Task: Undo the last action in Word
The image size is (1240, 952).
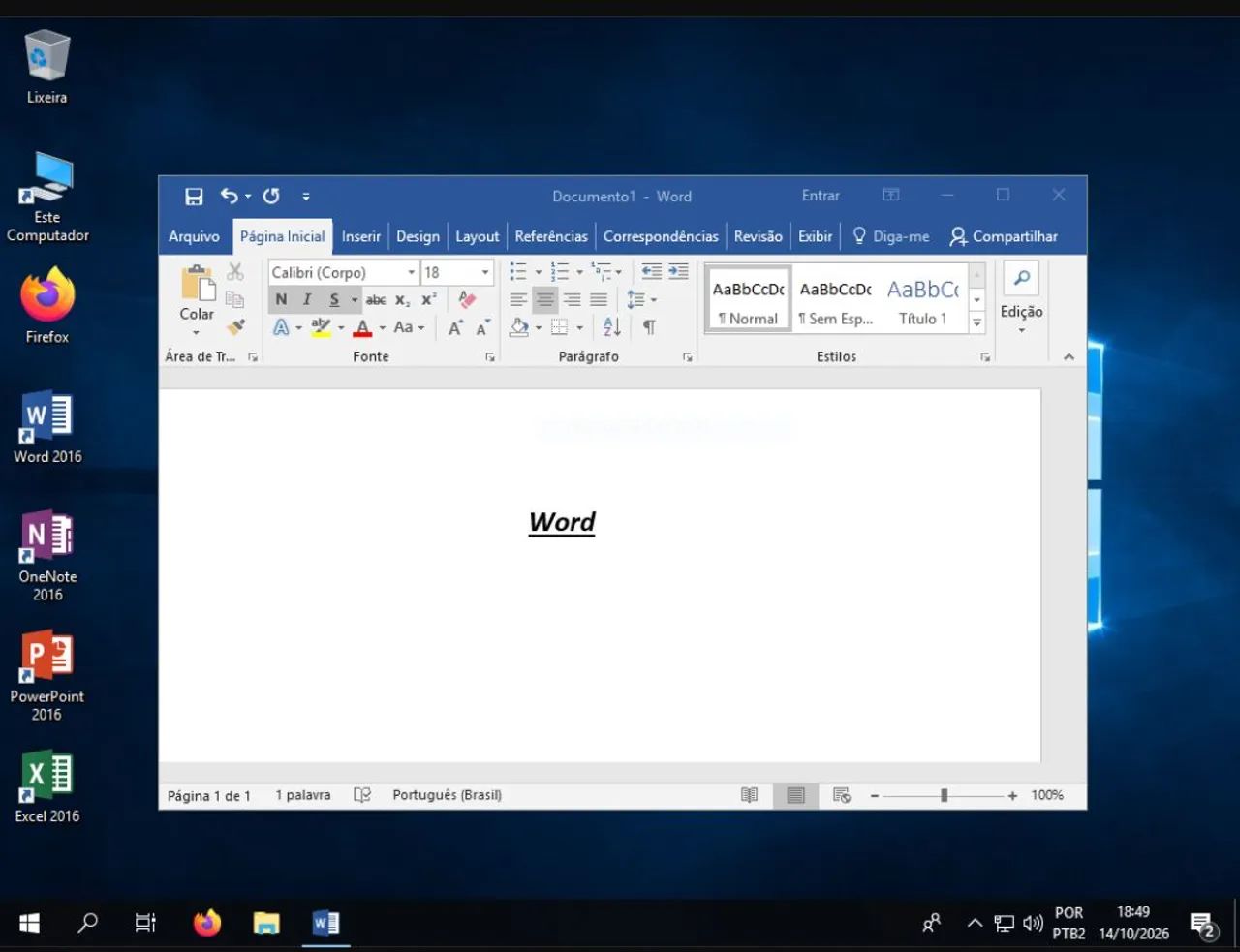Action: [229, 196]
